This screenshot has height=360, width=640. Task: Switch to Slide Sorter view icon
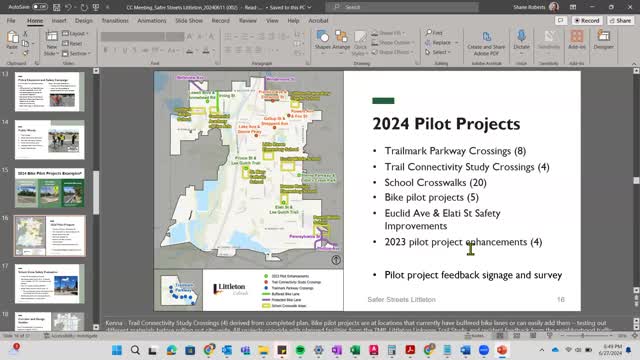click(x=516, y=336)
